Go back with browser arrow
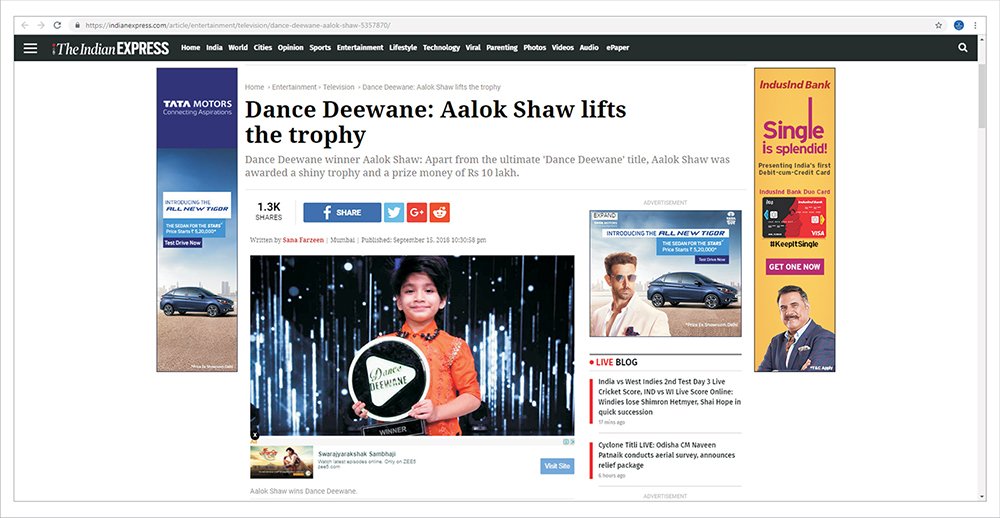 [x=24, y=25]
